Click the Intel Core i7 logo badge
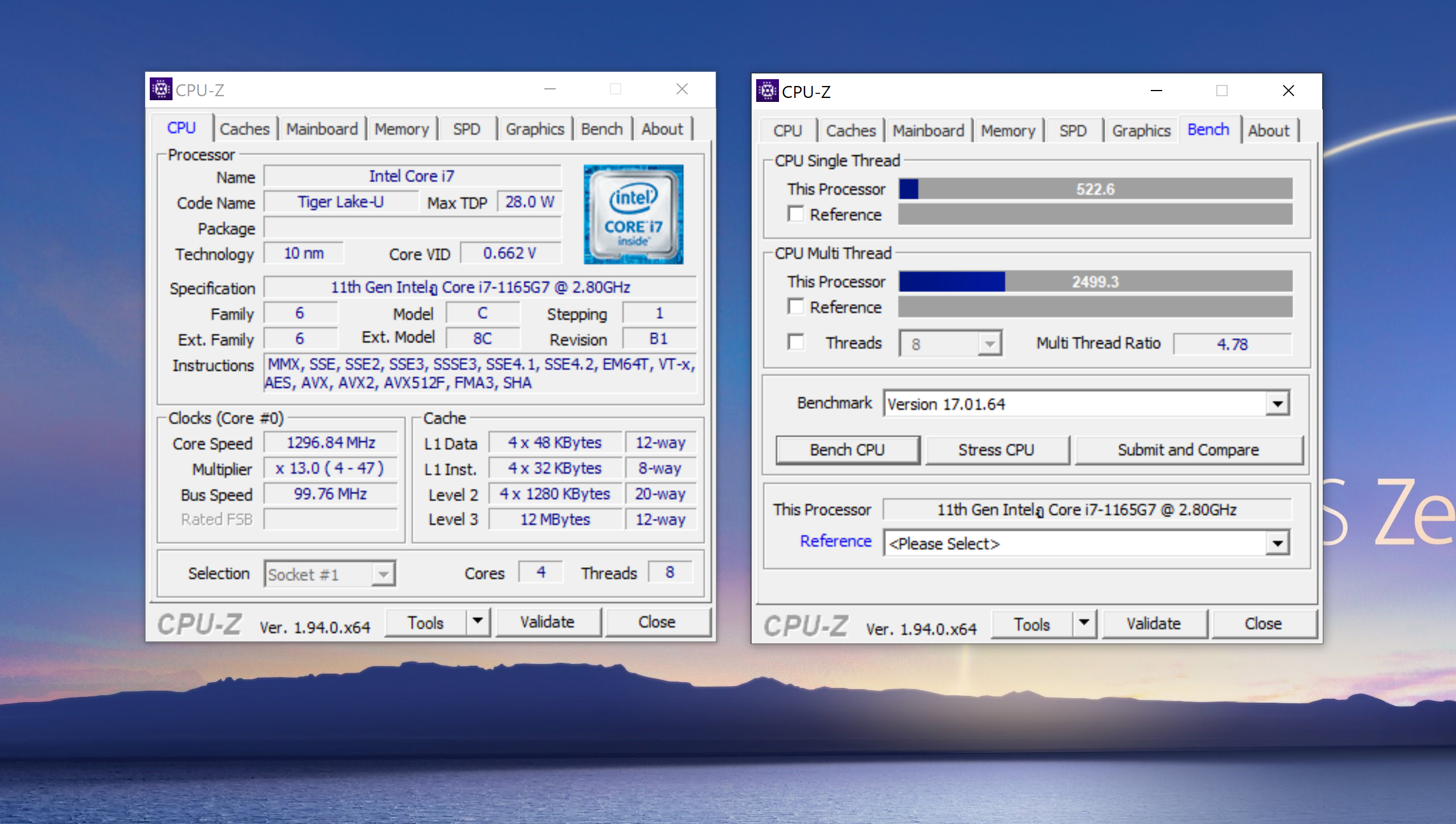Viewport: 1456px width, 824px height. coord(633,214)
